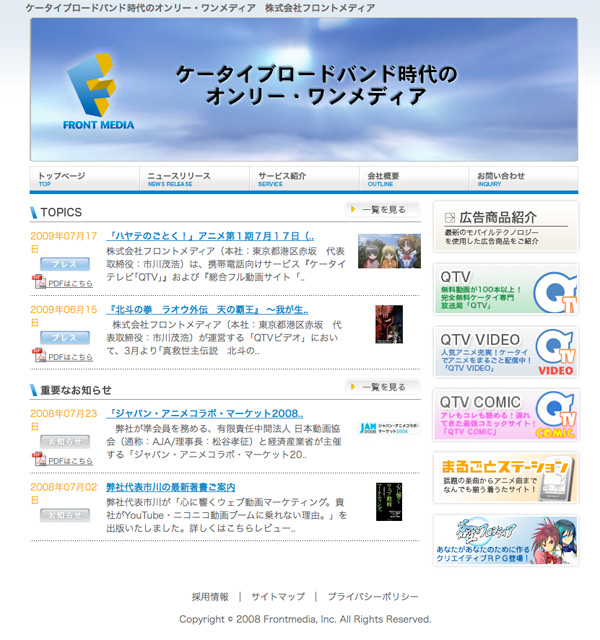Open PDF icon for the 2009年06月15日 topic
Screen dimensions: 600x640
[x=39, y=355]
